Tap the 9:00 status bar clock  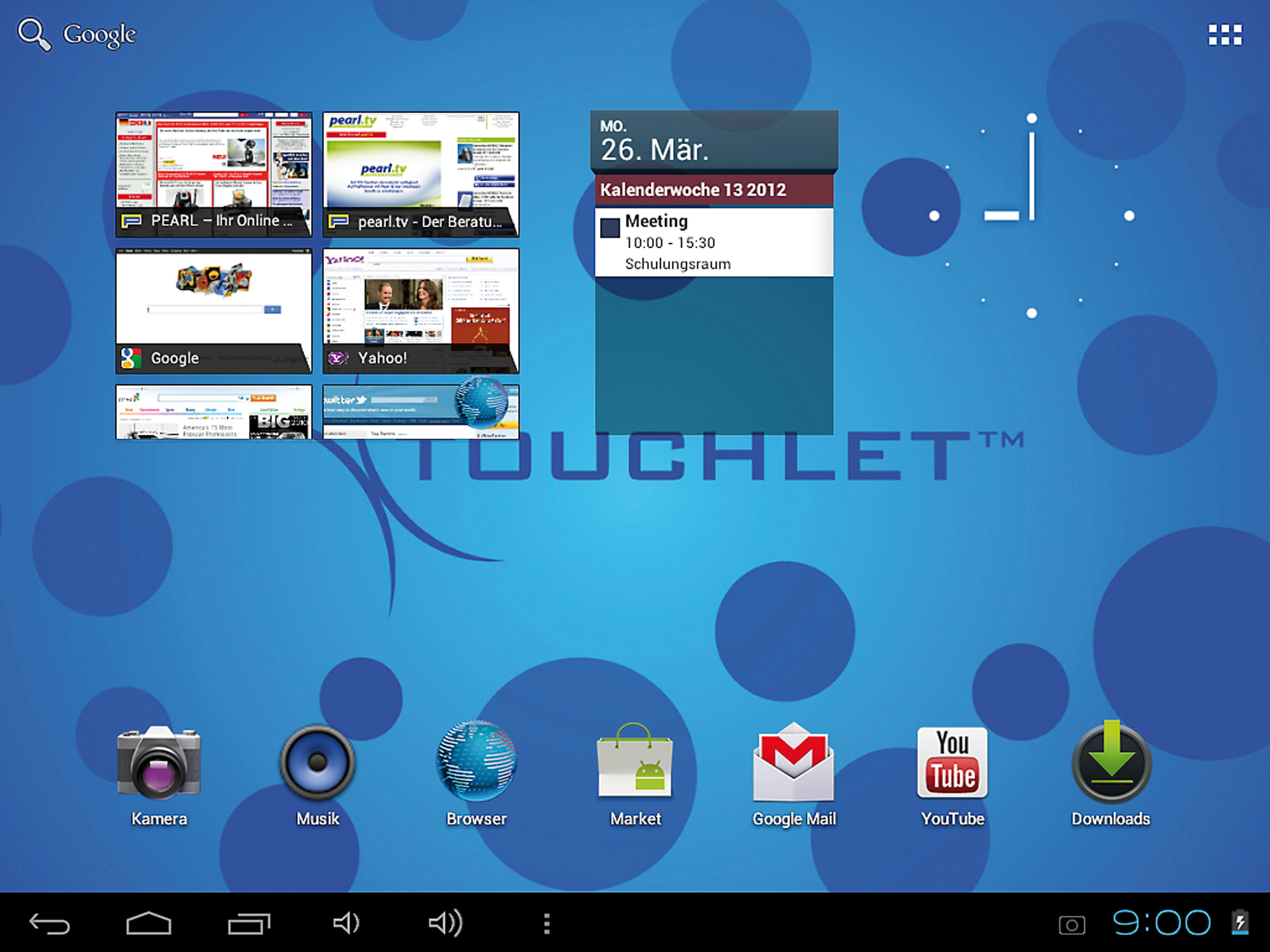(x=1161, y=923)
